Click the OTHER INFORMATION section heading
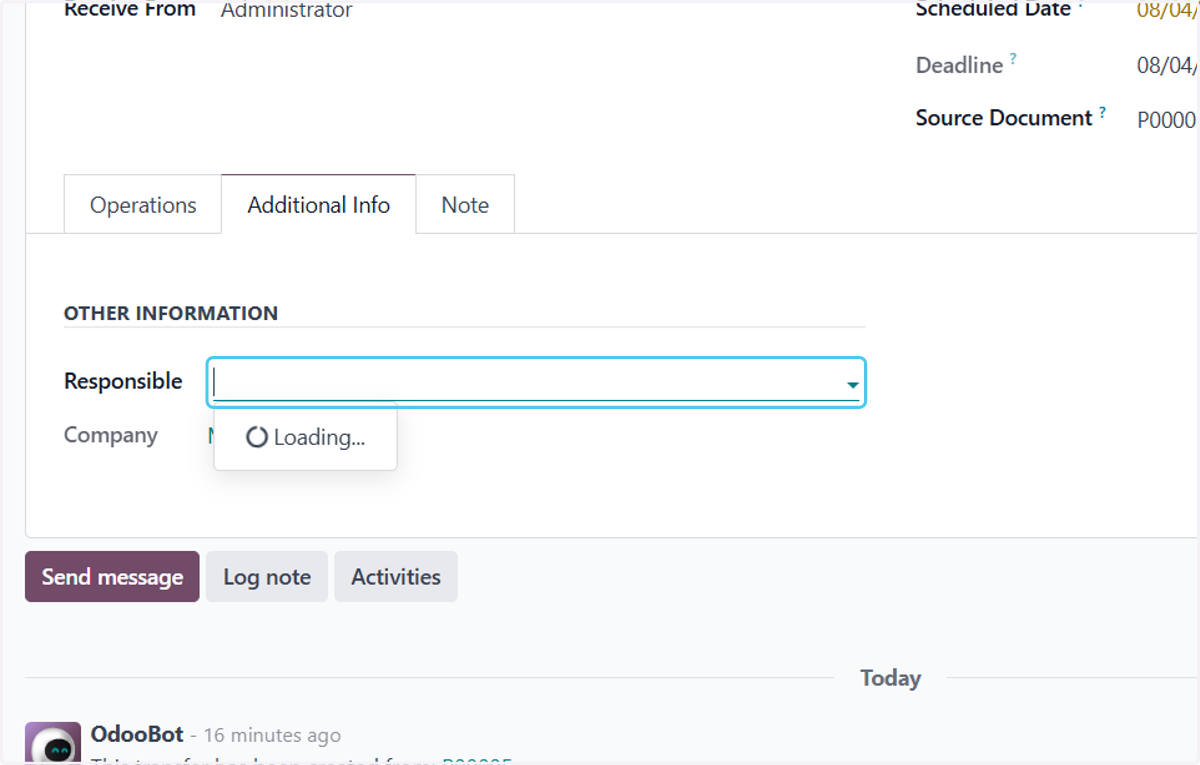Viewport: 1200px width, 765px height. [x=171, y=313]
